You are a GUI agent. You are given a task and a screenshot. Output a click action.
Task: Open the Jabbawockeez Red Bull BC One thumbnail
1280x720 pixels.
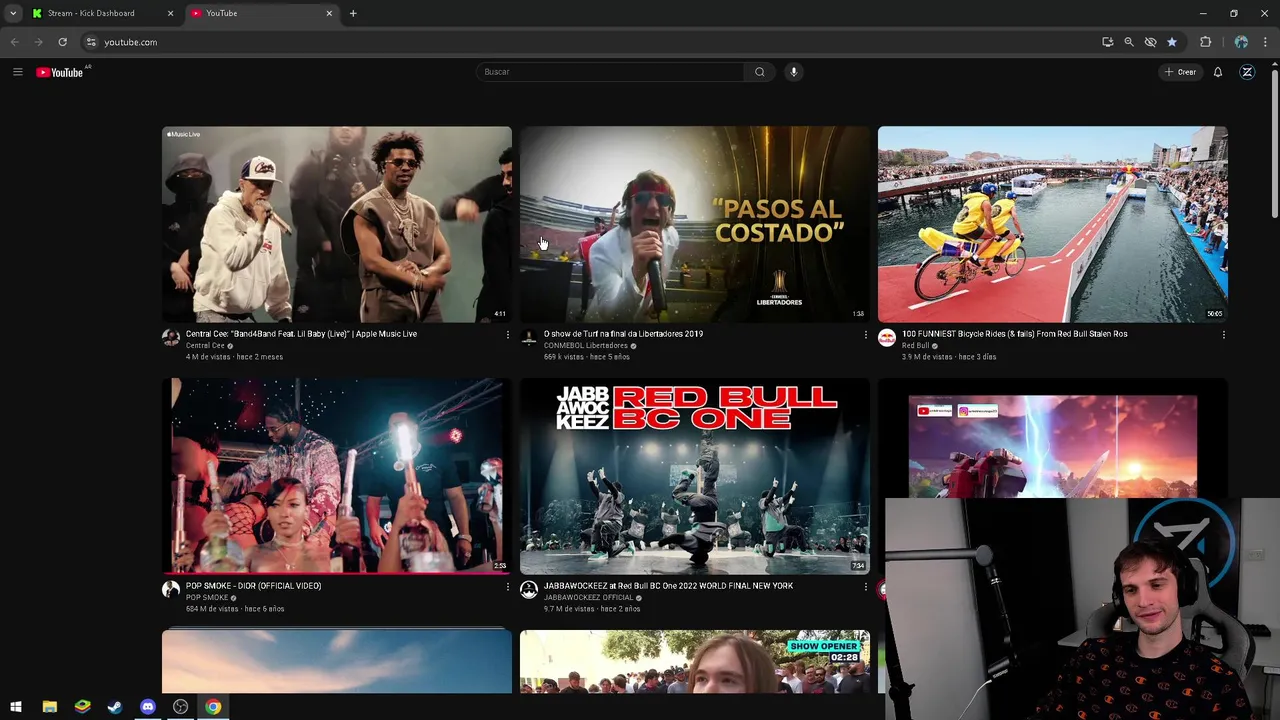tap(695, 476)
